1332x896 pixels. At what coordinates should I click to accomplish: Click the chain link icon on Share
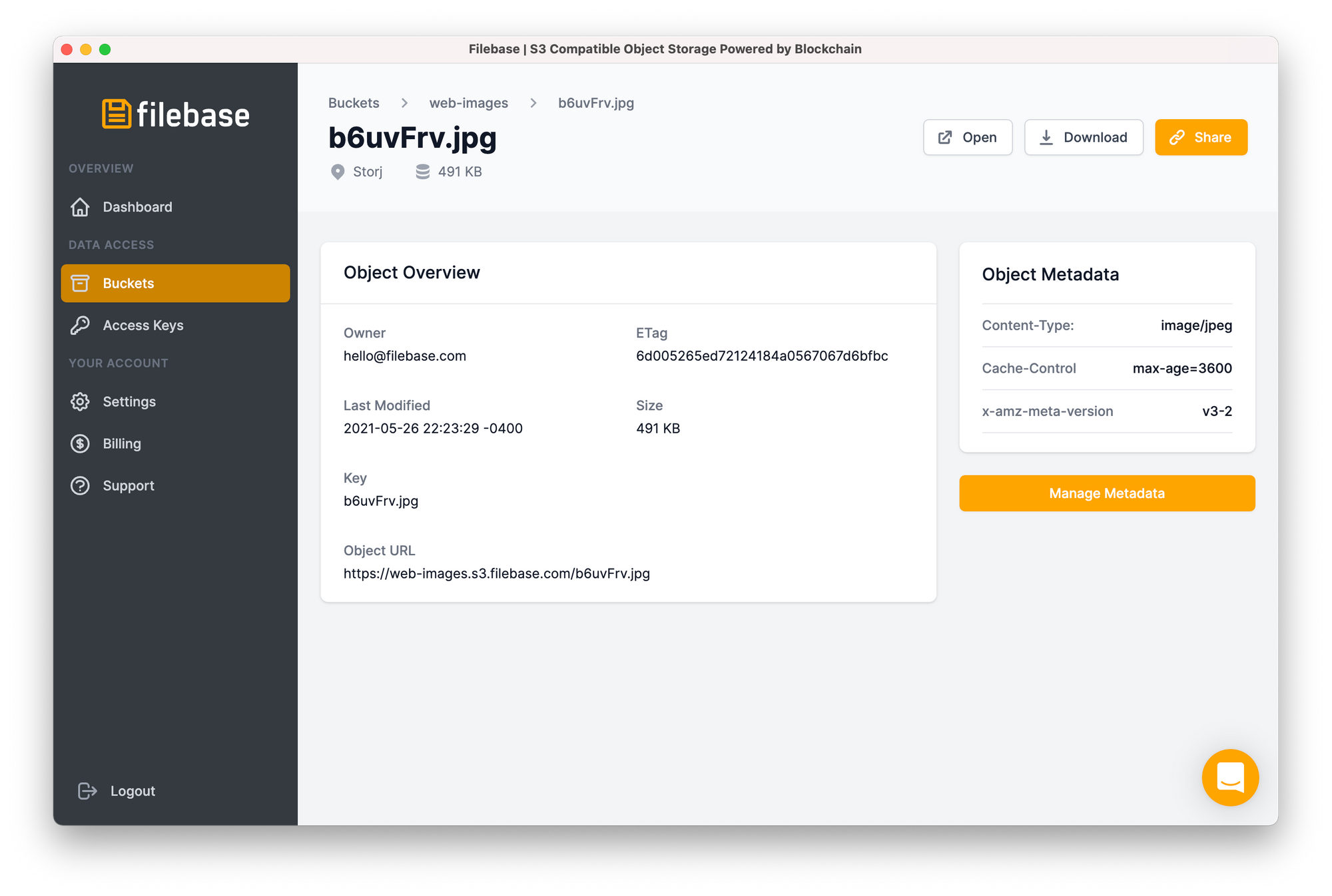click(x=1177, y=137)
